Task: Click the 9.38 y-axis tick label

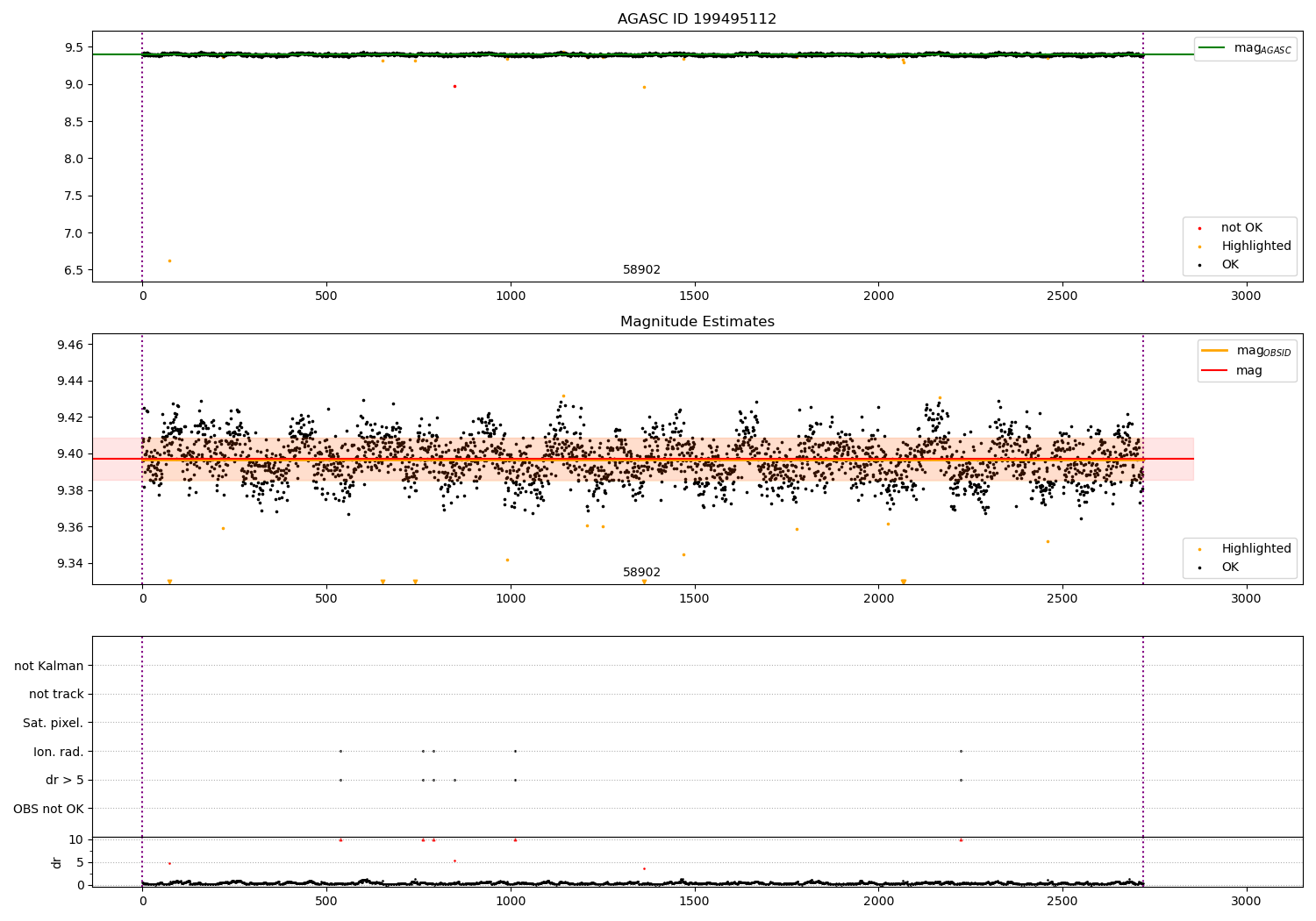Action: [70, 490]
